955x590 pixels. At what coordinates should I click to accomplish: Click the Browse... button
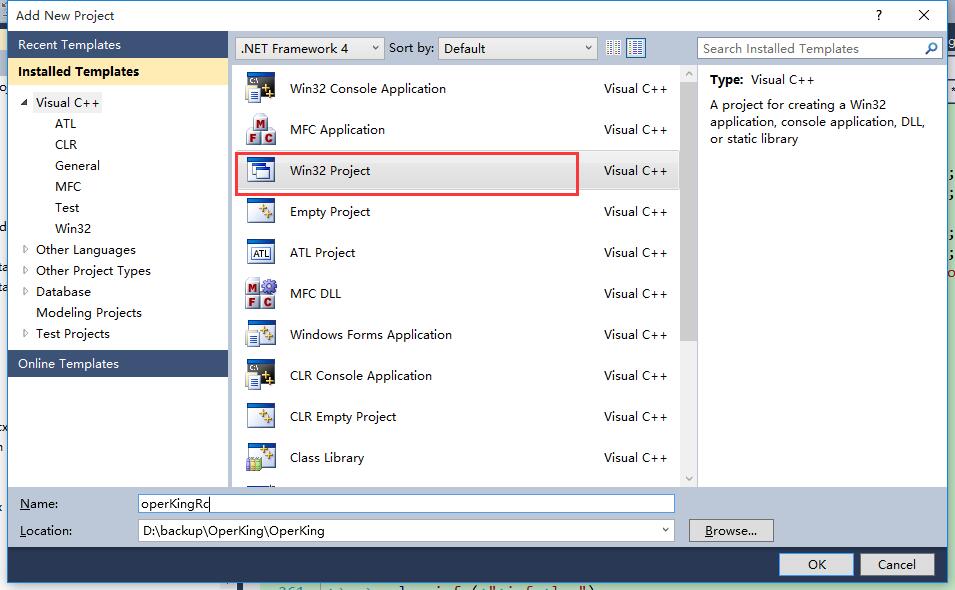pos(731,530)
